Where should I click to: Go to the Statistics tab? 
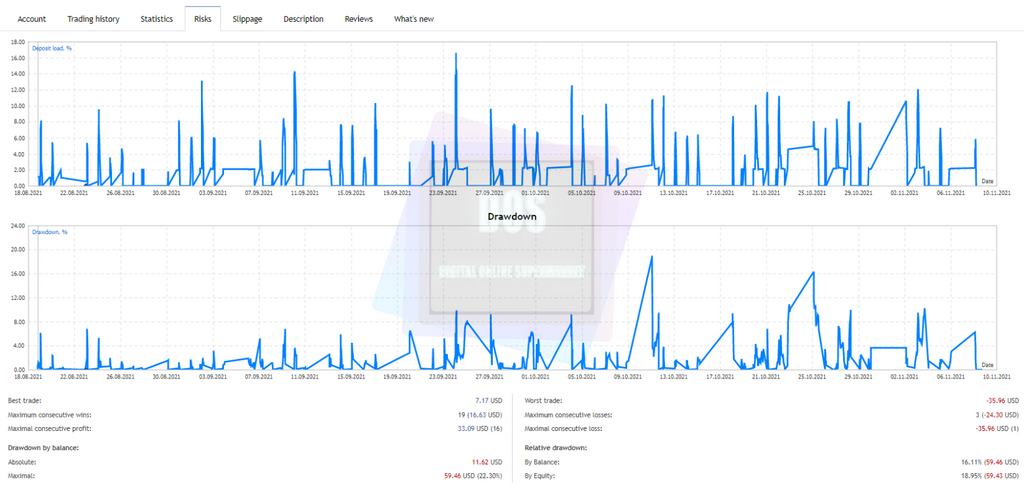[157, 19]
